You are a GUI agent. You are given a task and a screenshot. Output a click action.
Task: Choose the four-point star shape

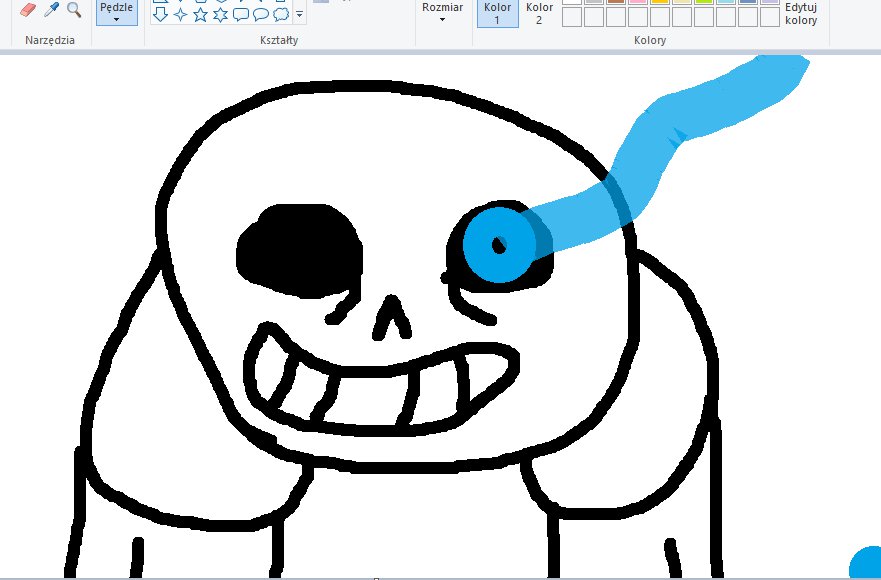click(180, 15)
